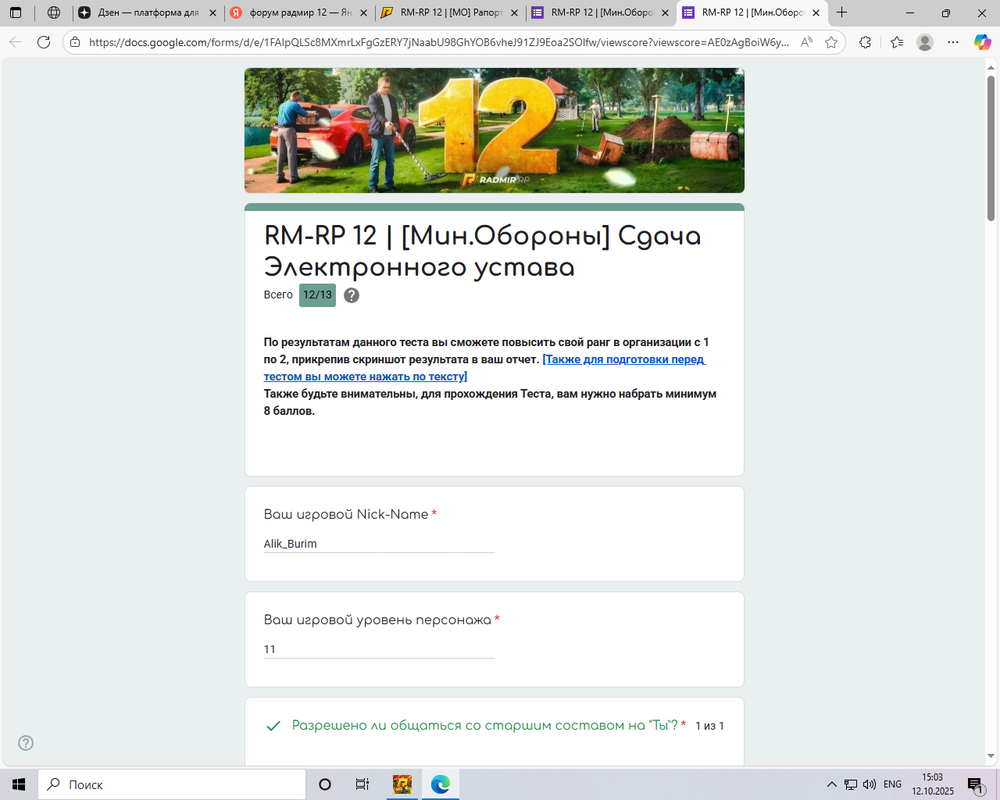Close the [МО] Рапорт tab
This screenshot has width=1000, height=800.
coord(514,13)
